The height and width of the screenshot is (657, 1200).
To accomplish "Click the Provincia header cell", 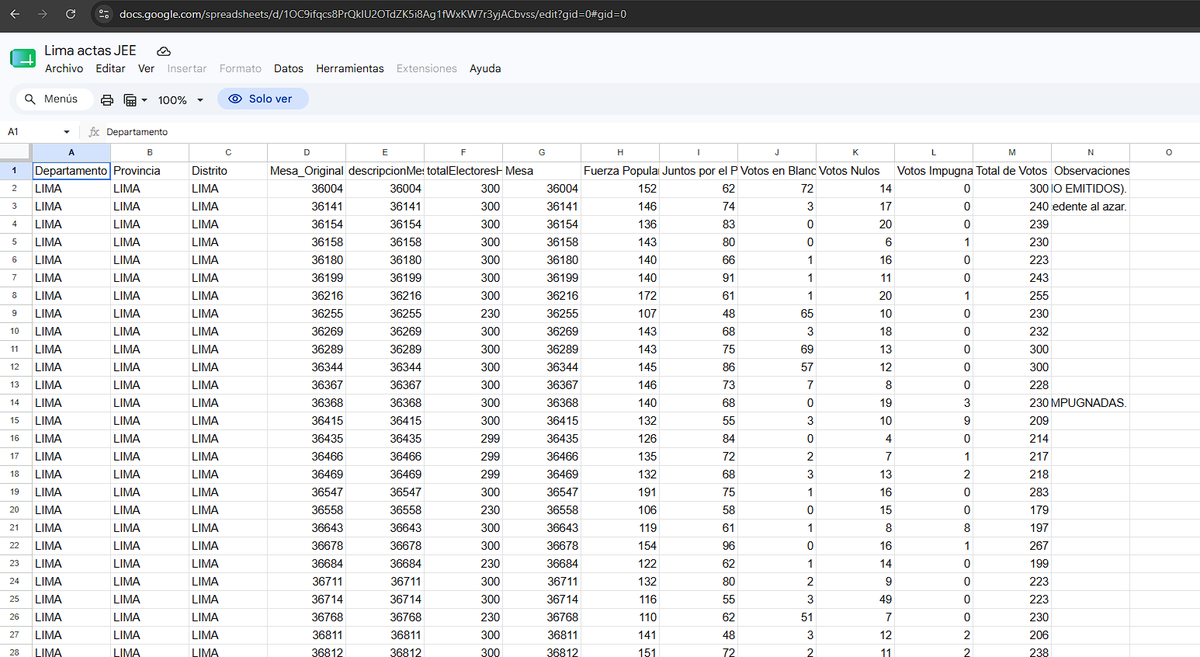I will [x=149, y=171].
